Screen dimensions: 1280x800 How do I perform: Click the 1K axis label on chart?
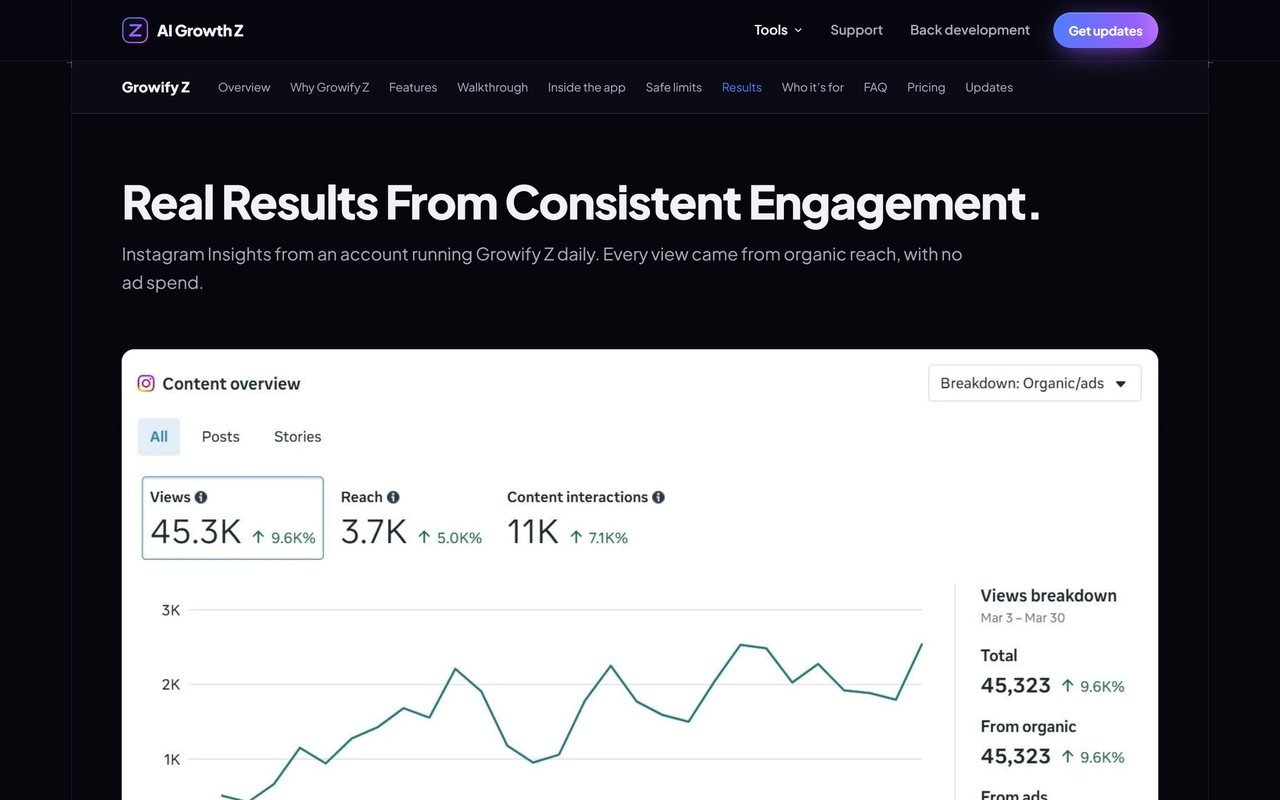[x=172, y=759]
